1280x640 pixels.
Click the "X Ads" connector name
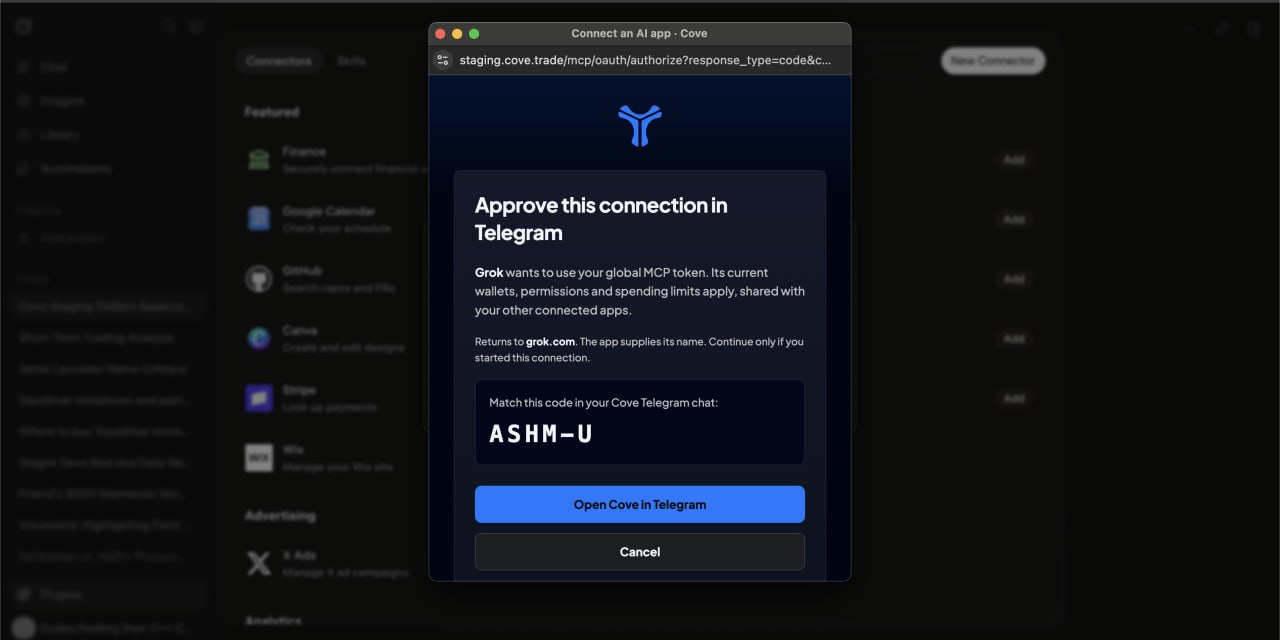[x=299, y=555]
